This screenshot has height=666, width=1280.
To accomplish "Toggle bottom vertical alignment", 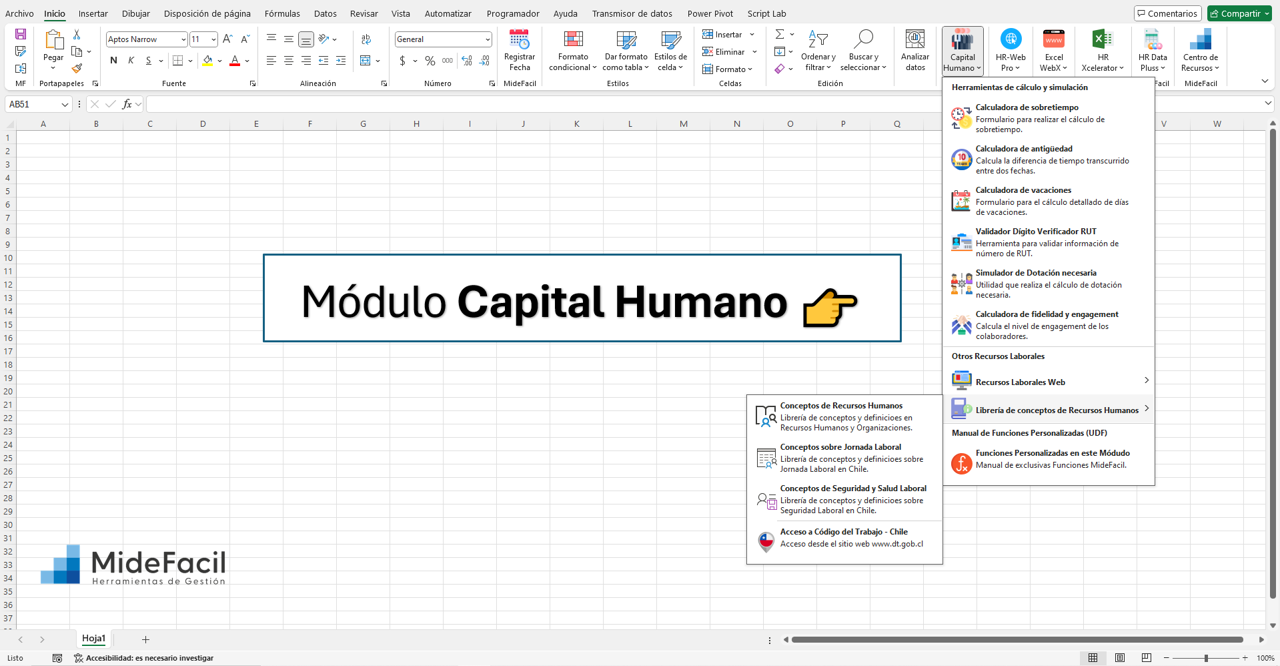I will click(x=306, y=39).
